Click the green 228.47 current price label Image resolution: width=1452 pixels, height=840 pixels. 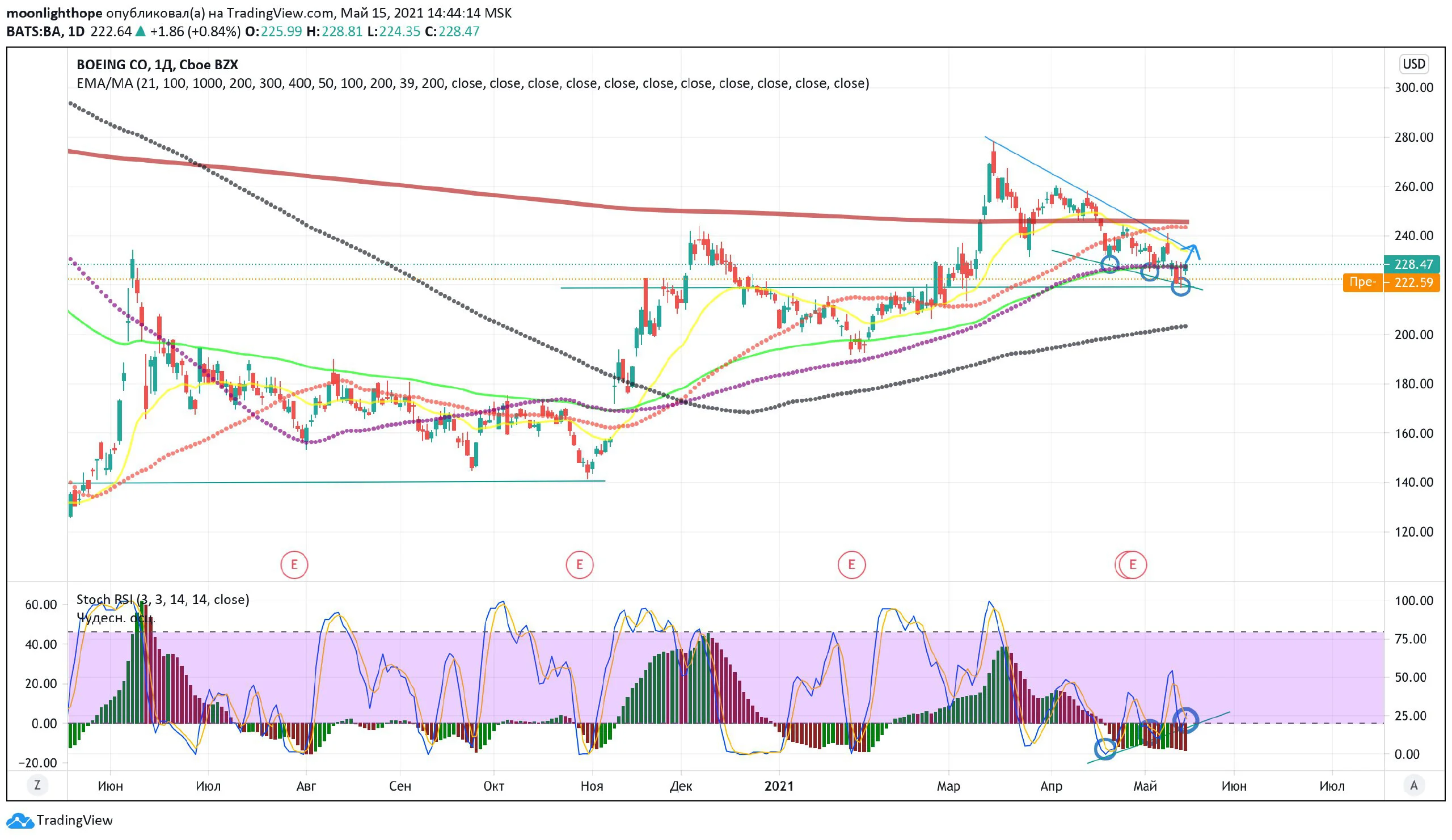pos(1411,264)
